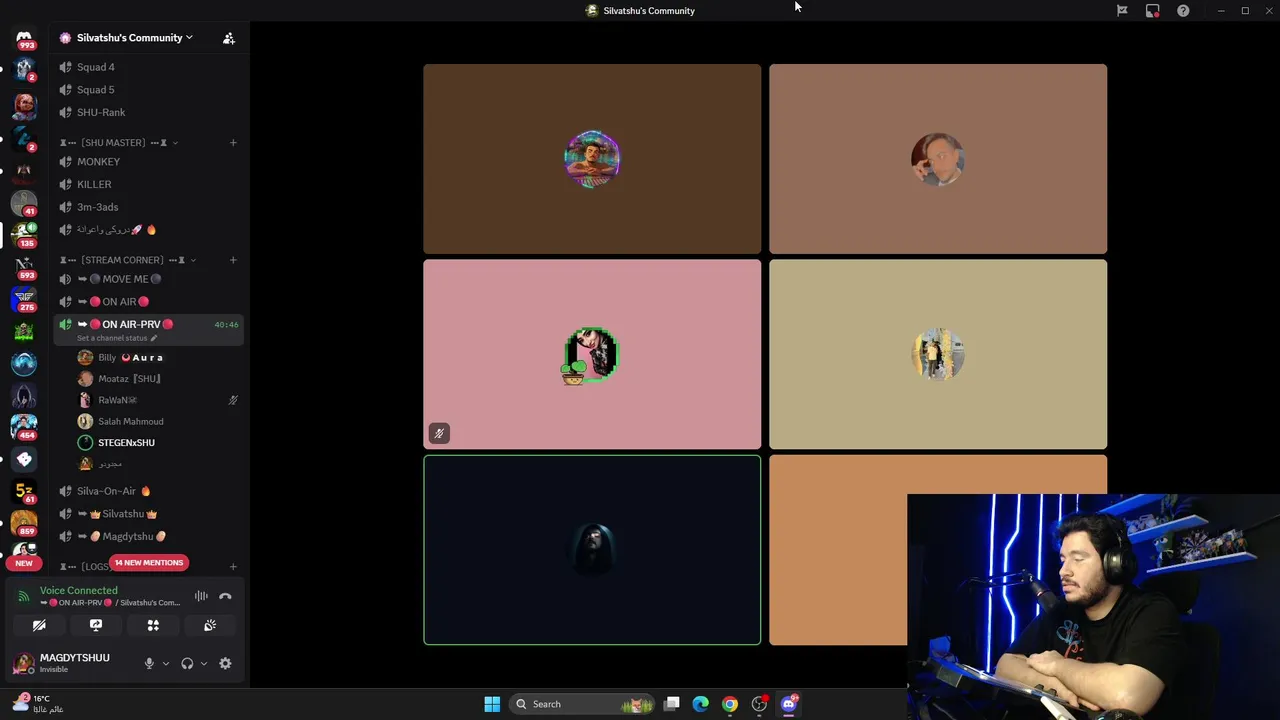Open the server icon with 454 badge
Image resolution: width=1280 pixels, height=720 pixels.
(x=24, y=427)
